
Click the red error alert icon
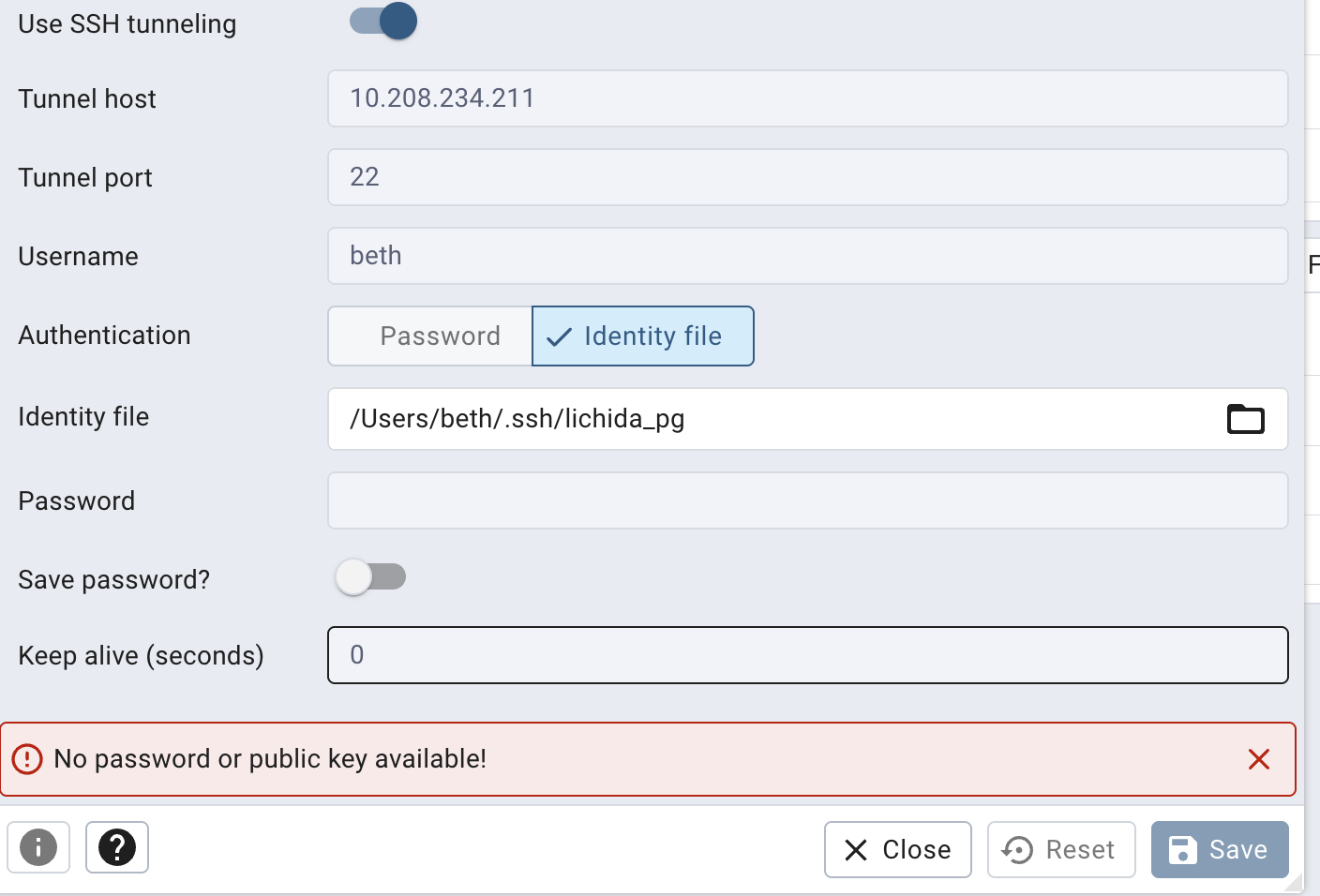click(x=27, y=759)
